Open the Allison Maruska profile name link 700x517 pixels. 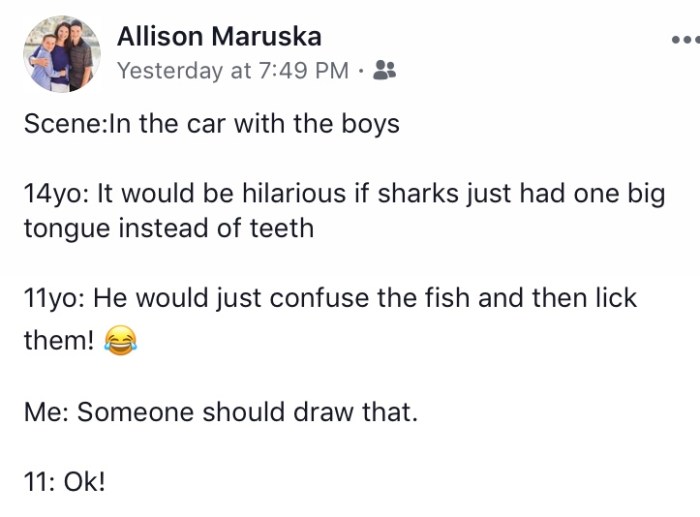pyautogui.click(x=219, y=37)
